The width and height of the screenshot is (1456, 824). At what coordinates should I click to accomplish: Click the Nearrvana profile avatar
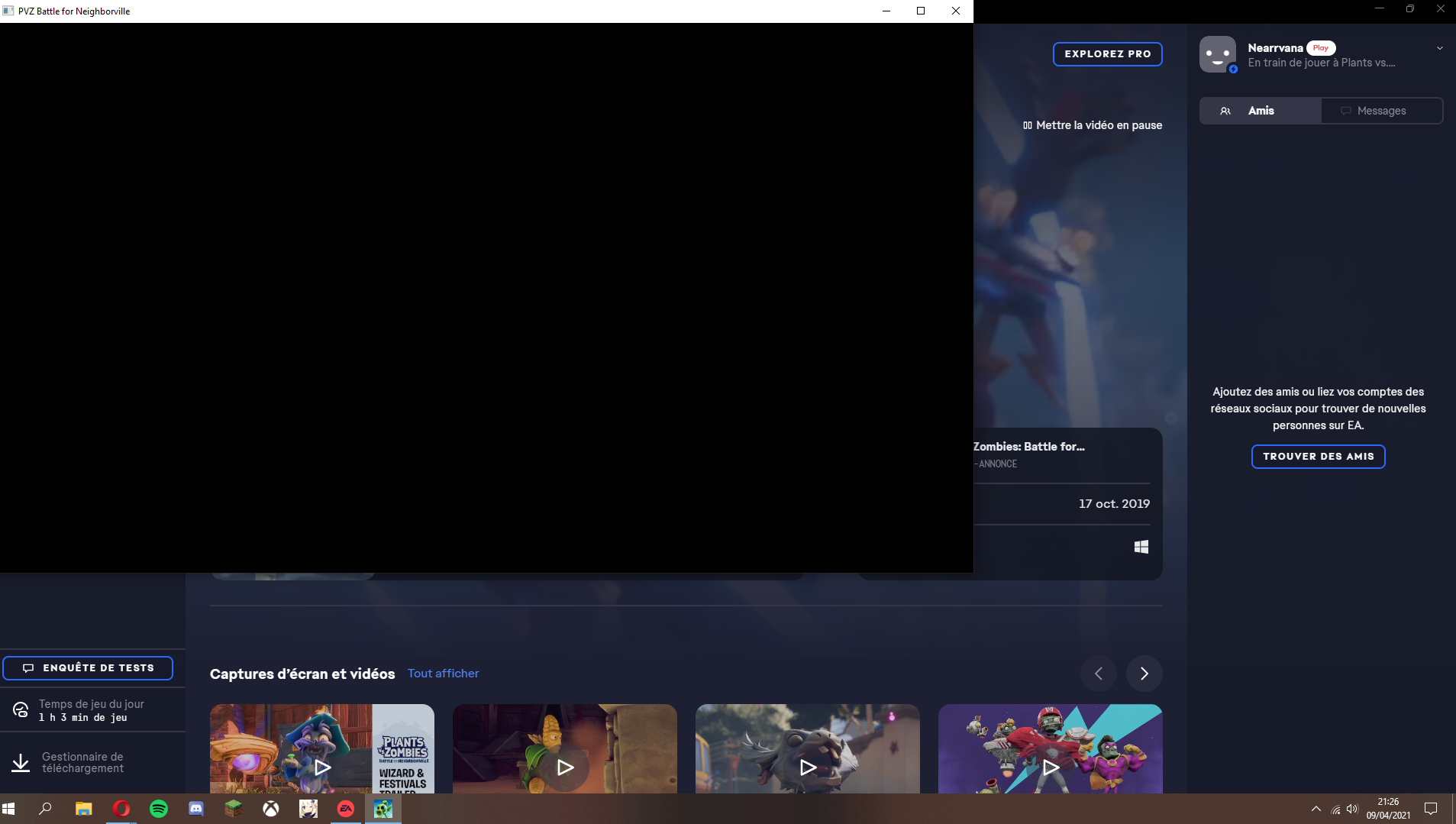[1217, 54]
